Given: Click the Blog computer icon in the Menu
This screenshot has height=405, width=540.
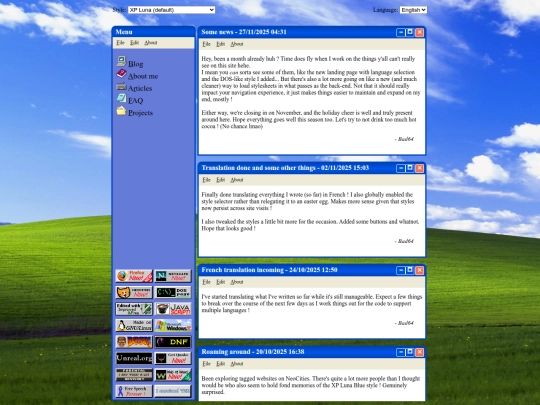Looking at the screenshot, I should point(121,61).
